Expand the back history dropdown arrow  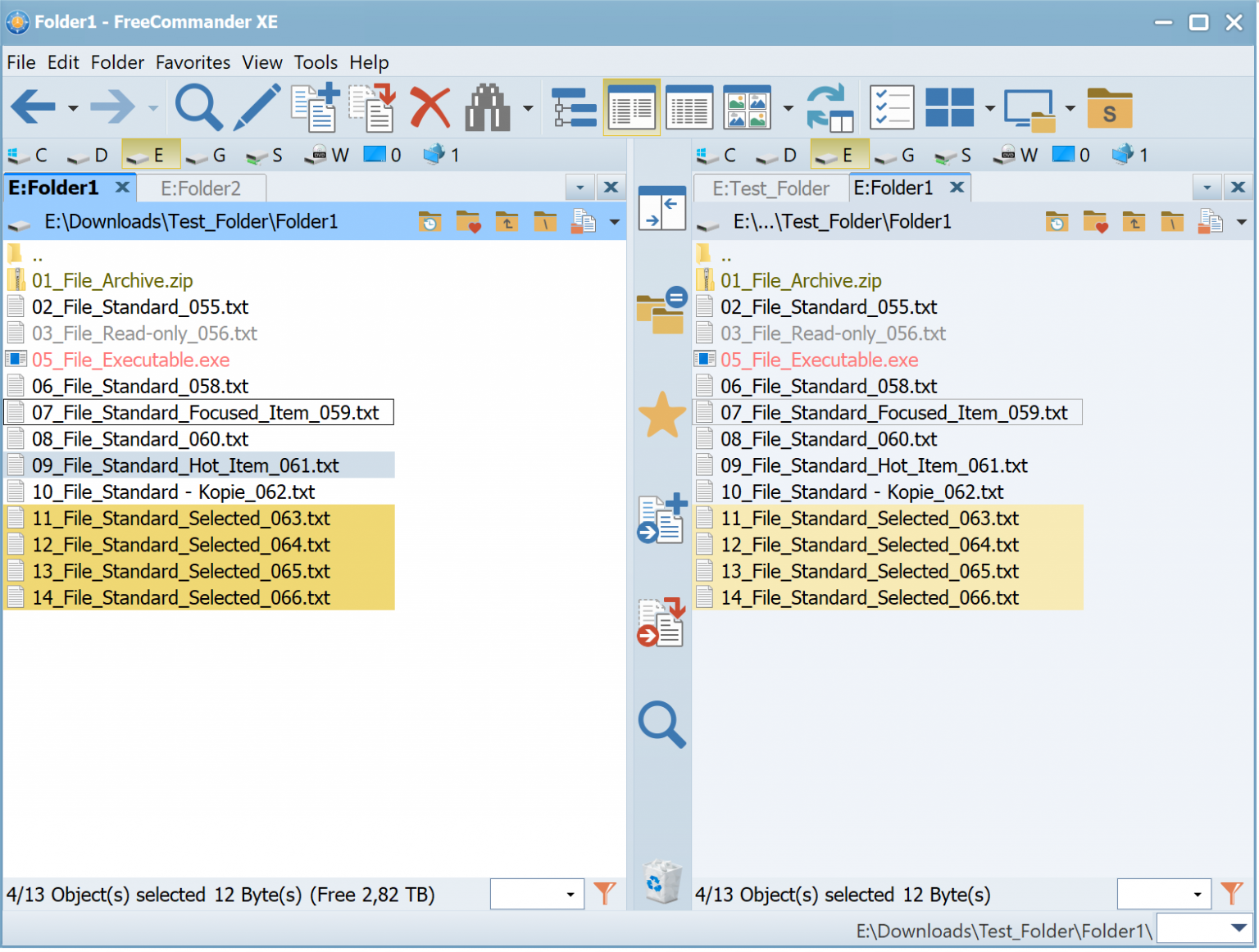[x=73, y=108]
